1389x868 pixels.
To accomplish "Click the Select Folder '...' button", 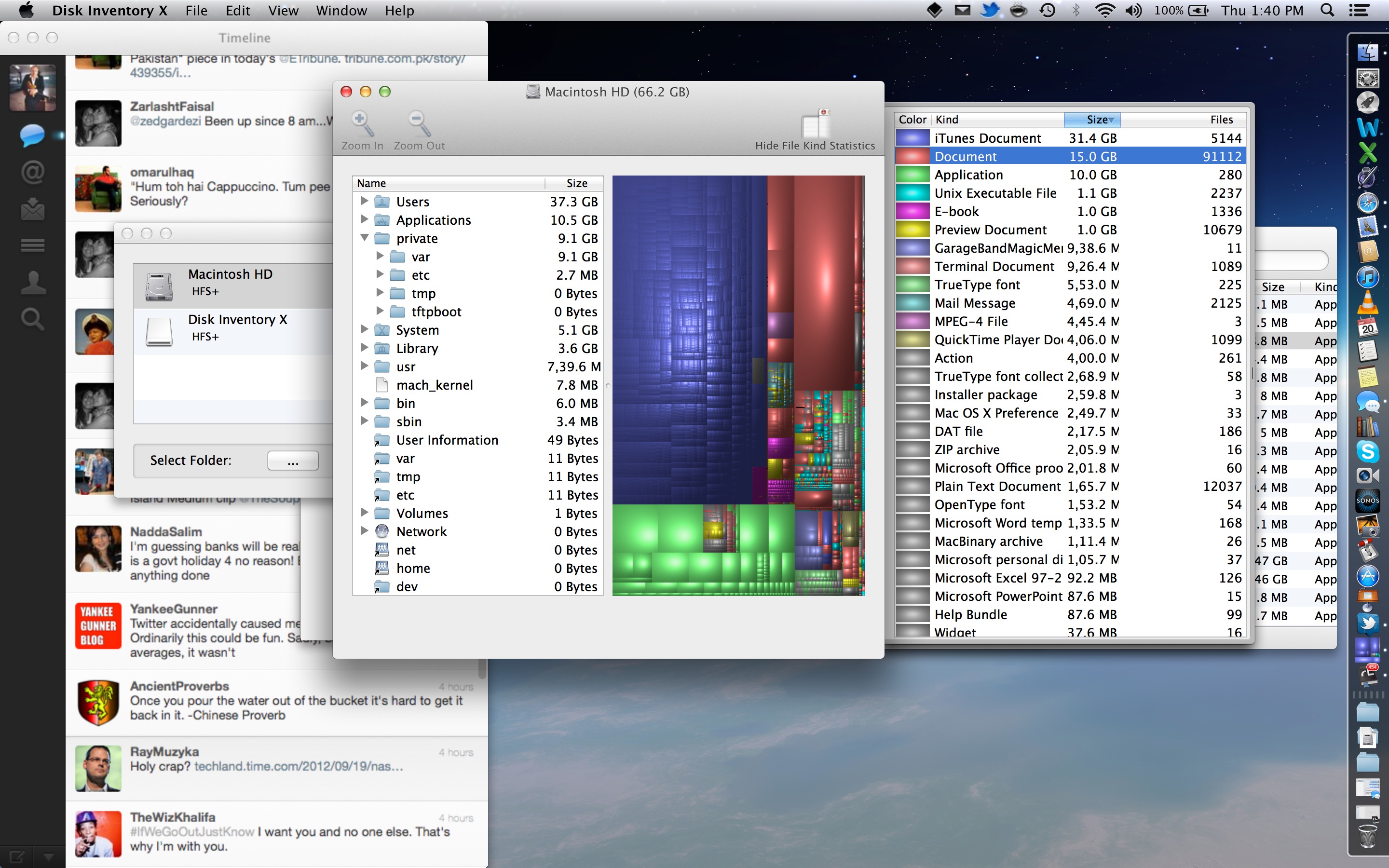I will (x=293, y=461).
